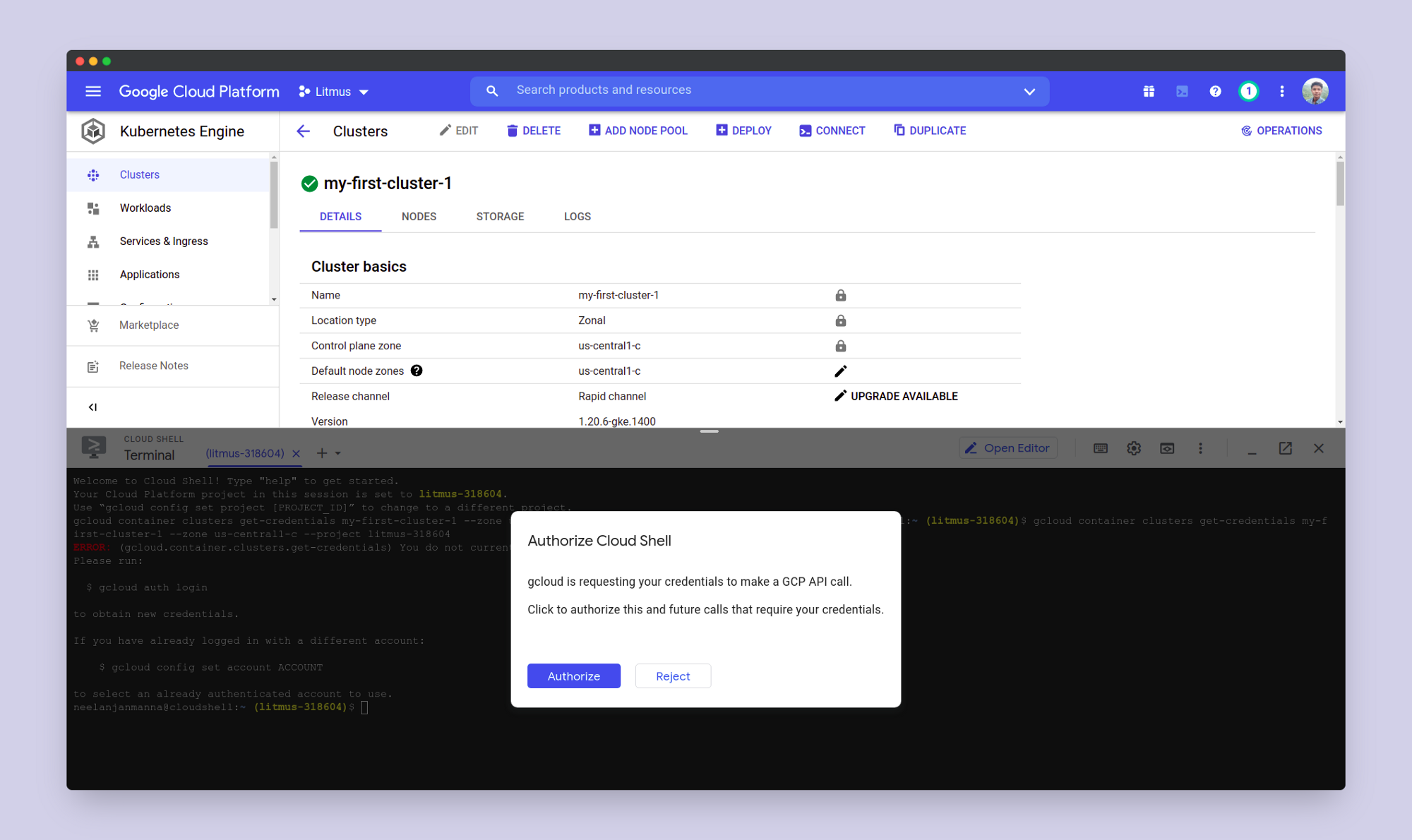Click the EDIT cluster button
The width and height of the screenshot is (1412, 840).
pyautogui.click(x=459, y=131)
